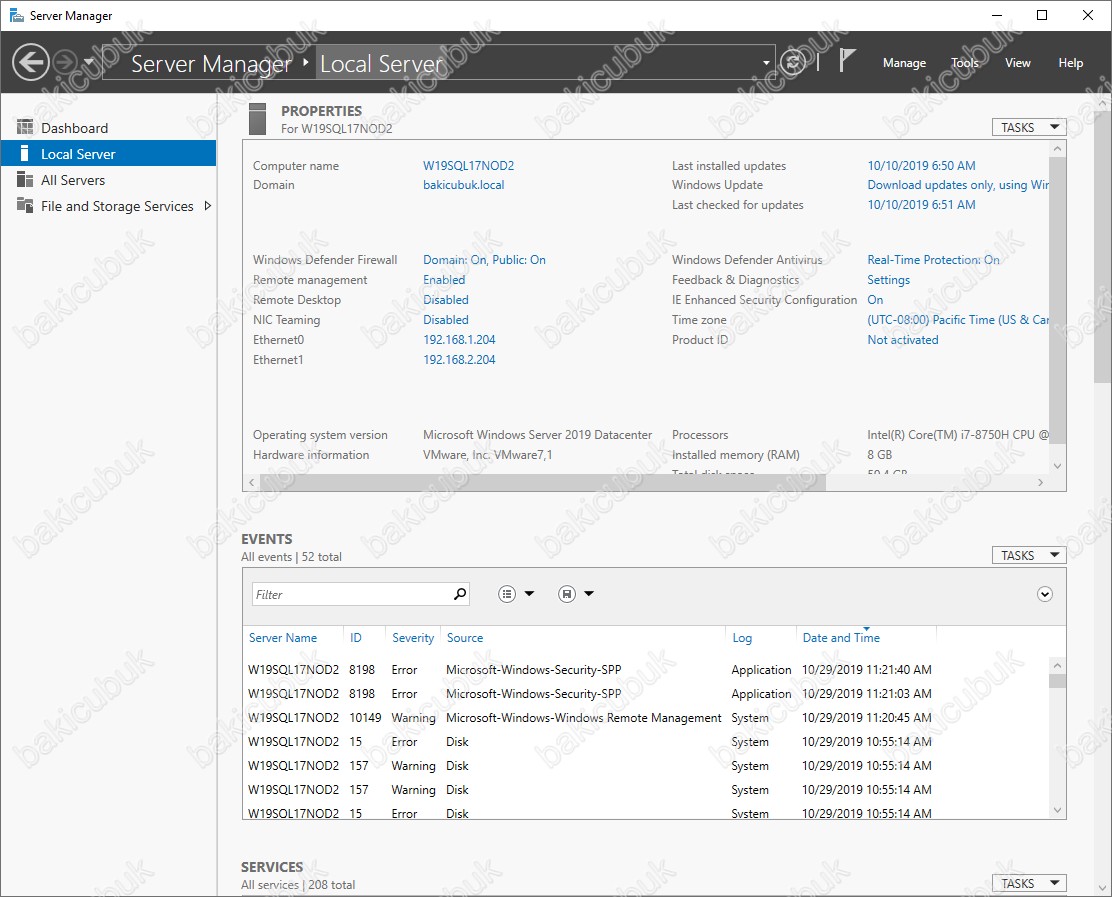The height and width of the screenshot is (897, 1112).
Task: Click Real-Time Protection: On link
Action: [933, 260]
